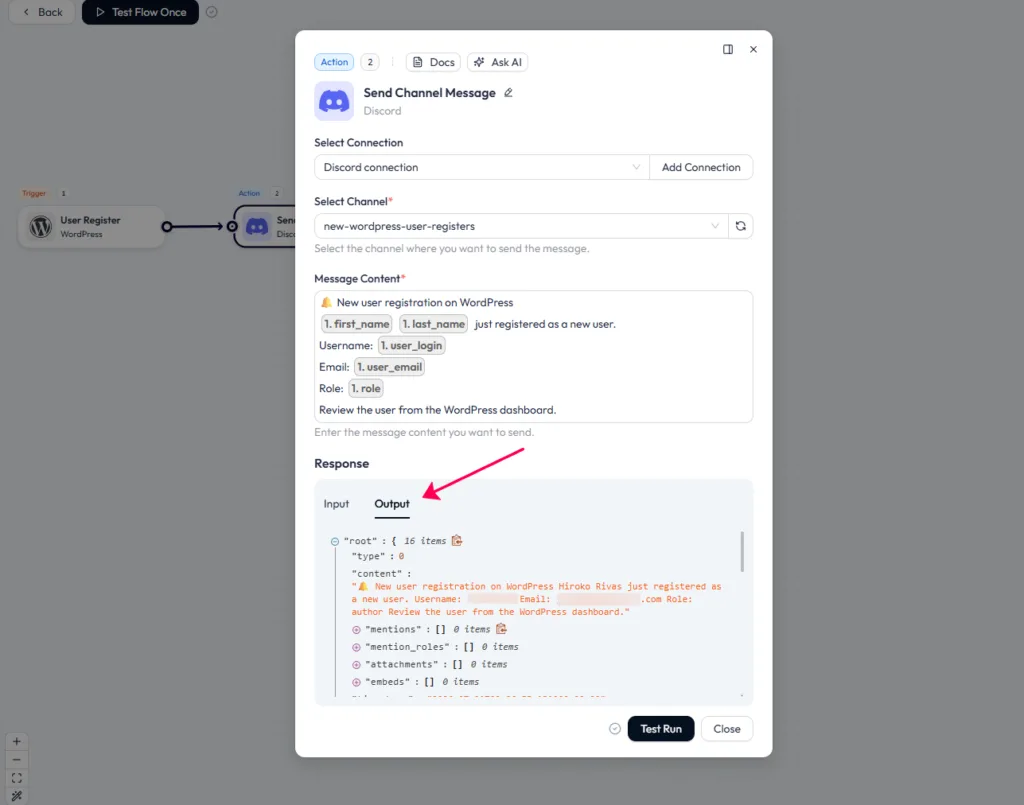
Task: Expand the embeds JSON array
Action: [356, 682]
